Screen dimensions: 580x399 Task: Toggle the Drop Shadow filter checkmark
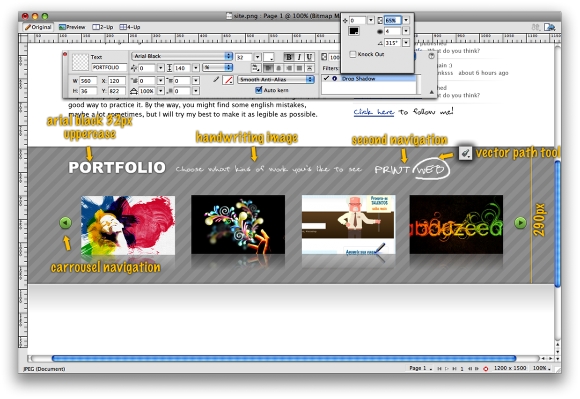[326, 78]
